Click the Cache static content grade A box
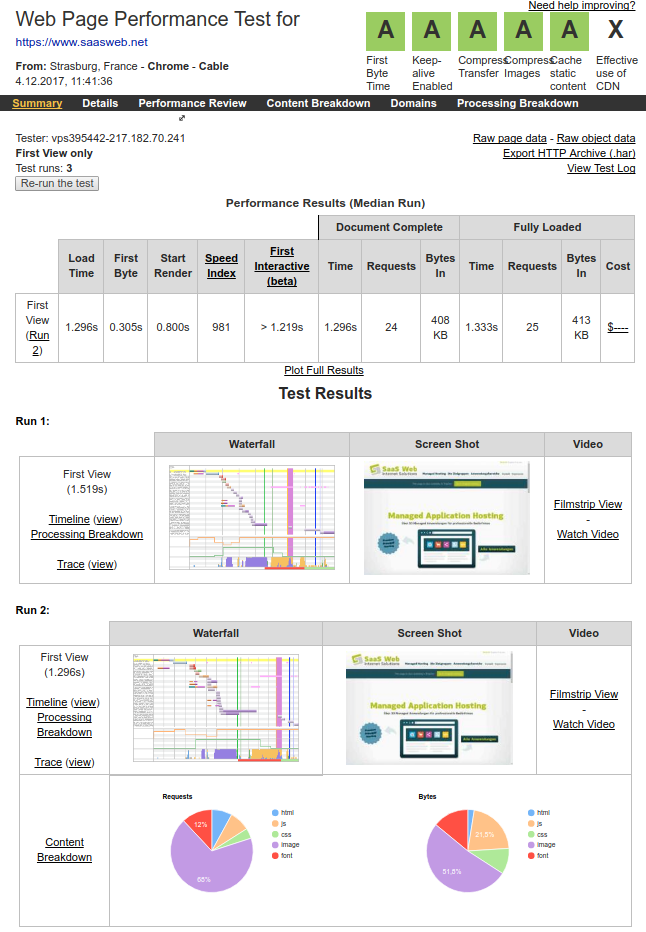Image resolution: width=646 pixels, height=932 pixels. point(569,32)
